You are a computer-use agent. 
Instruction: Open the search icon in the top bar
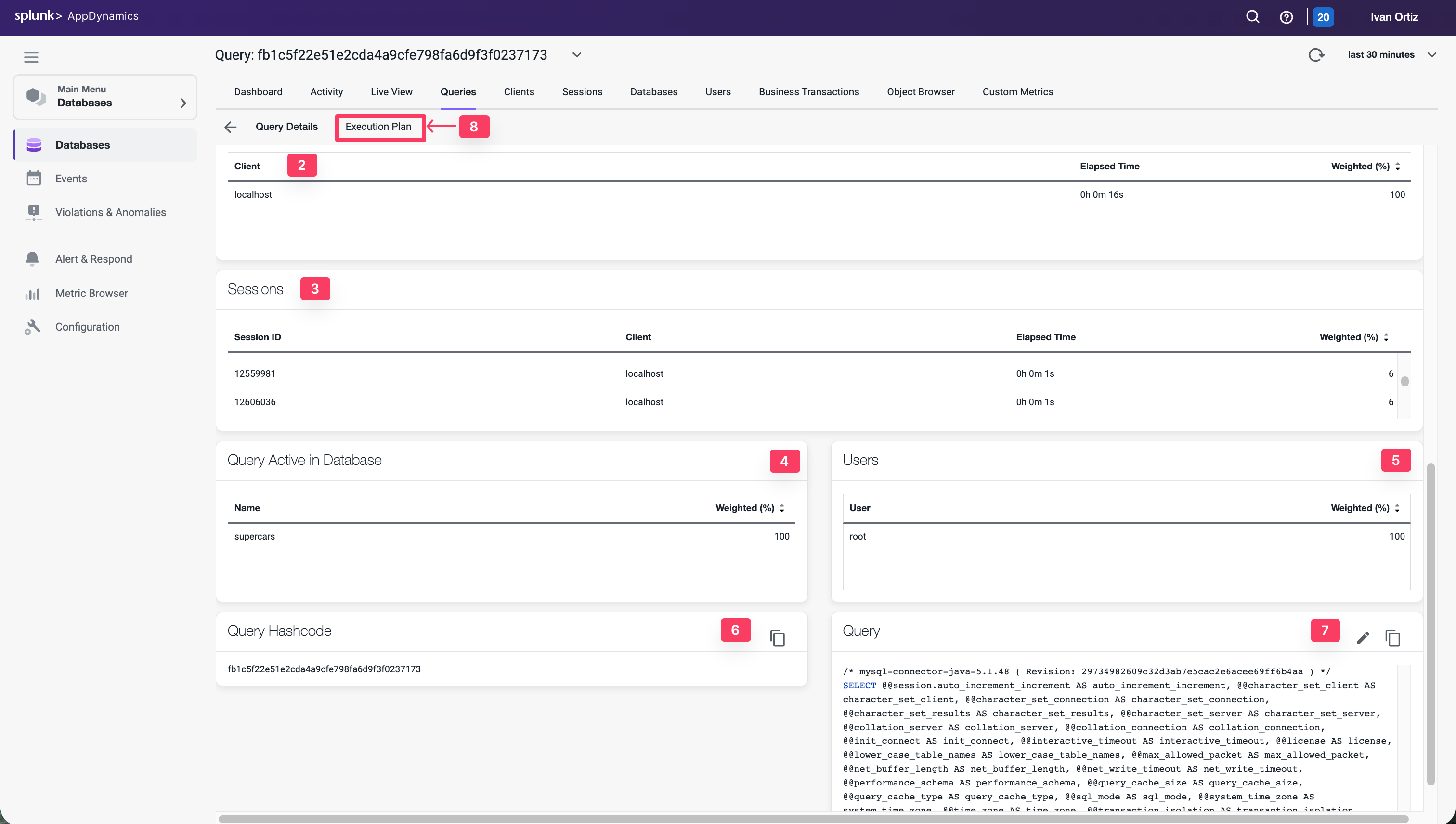1252,16
